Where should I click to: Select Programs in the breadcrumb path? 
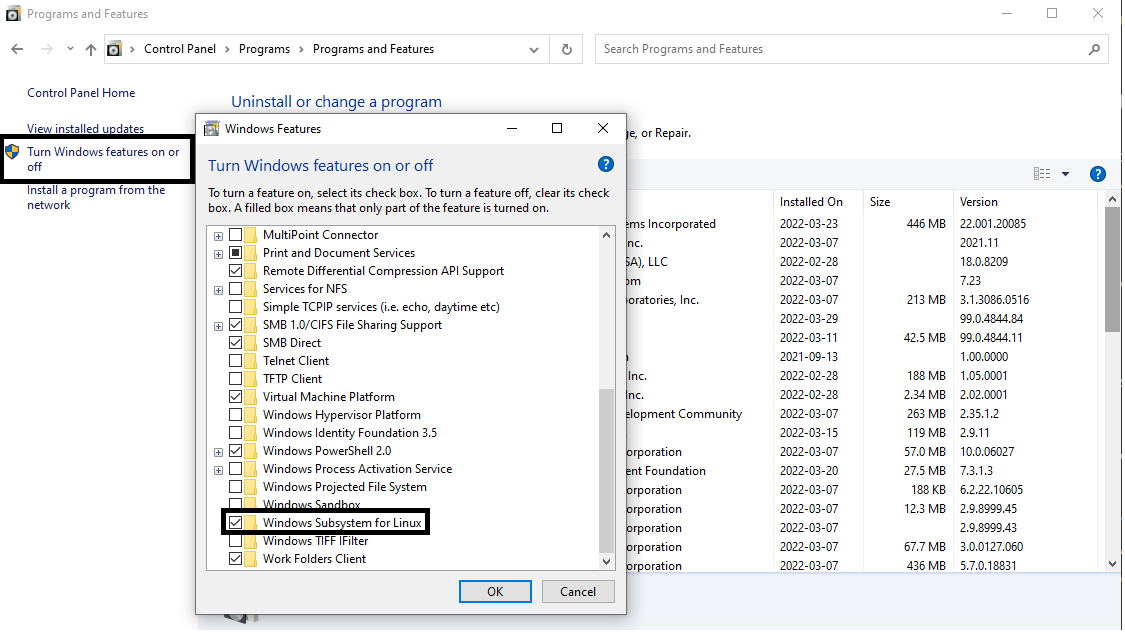pos(263,48)
